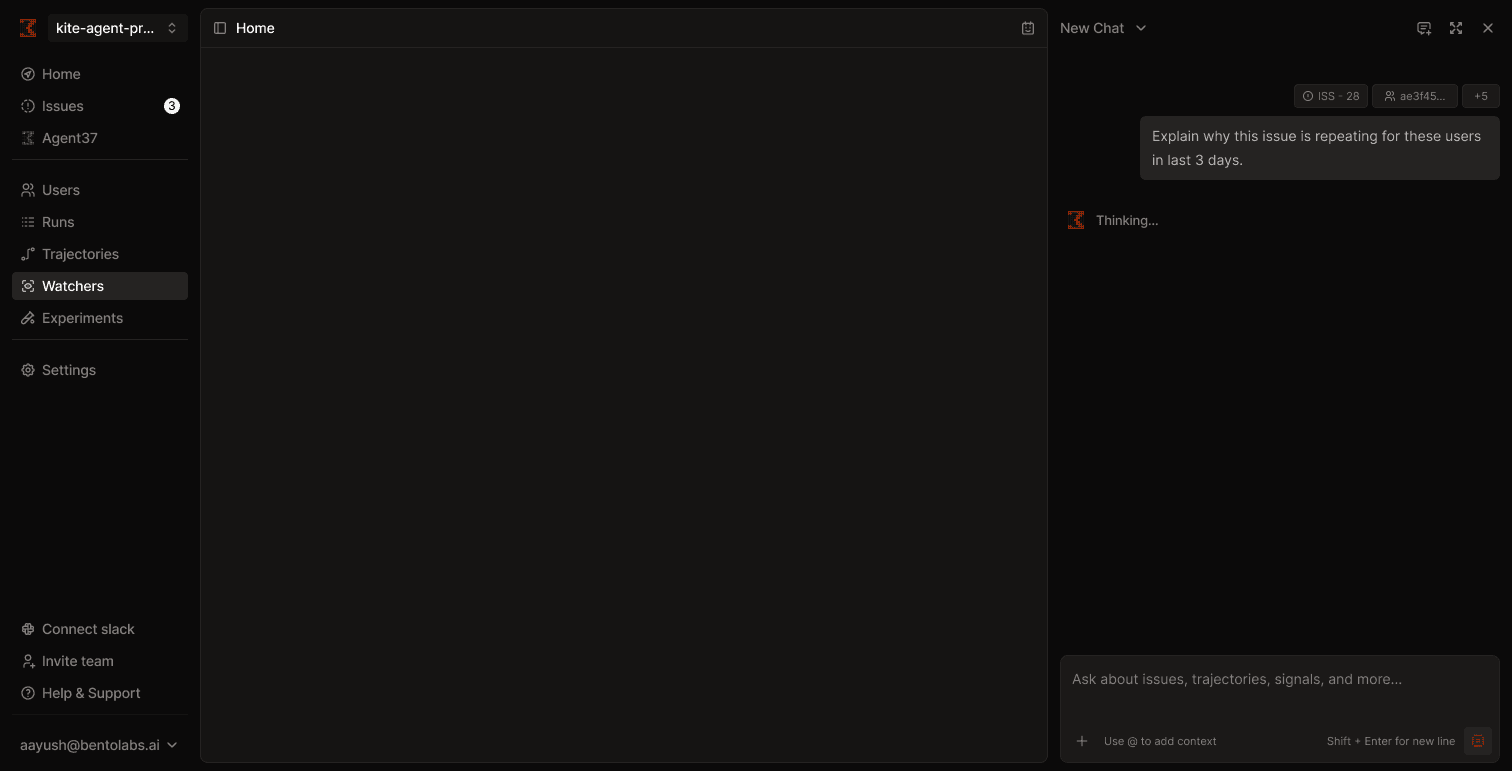Show the +5 more context items
1512x771 pixels.
pos(1481,96)
